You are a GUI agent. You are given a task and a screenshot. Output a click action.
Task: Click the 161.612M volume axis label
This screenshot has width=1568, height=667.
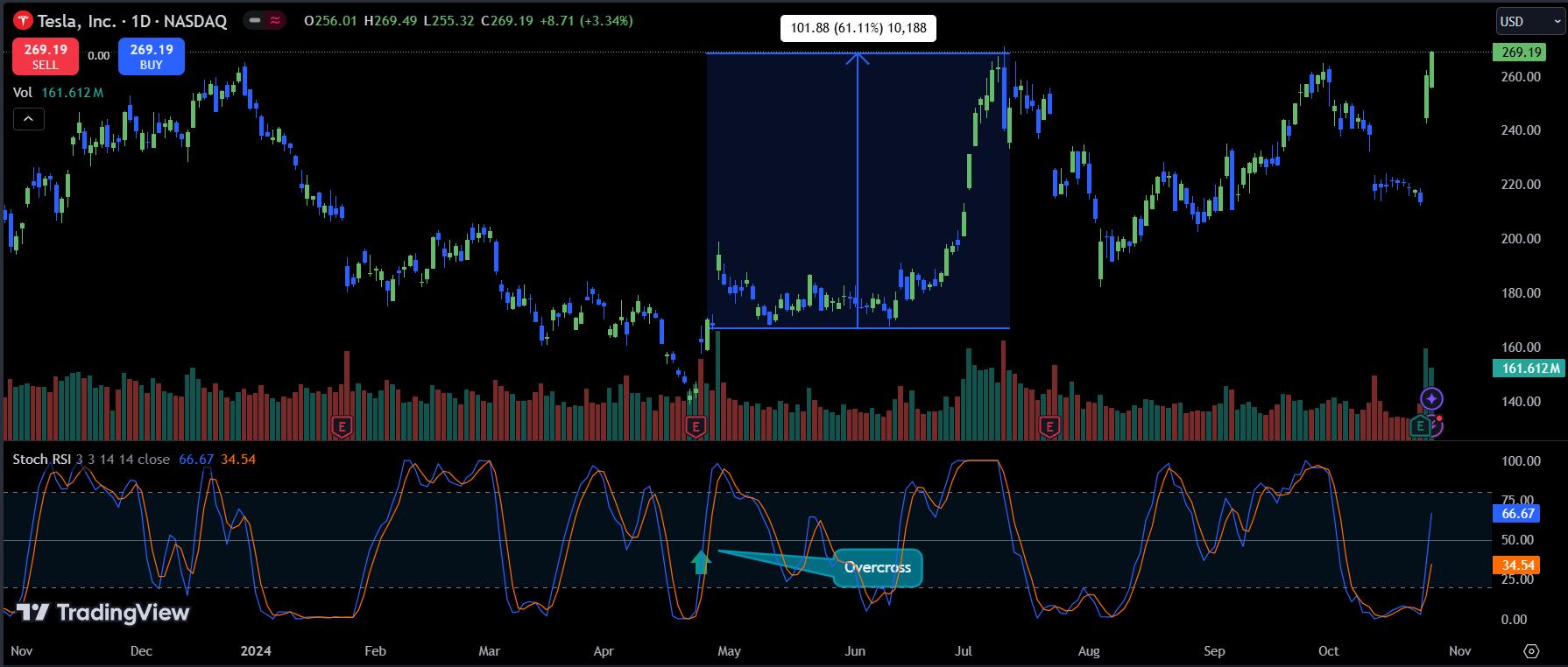pyautogui.click(x=1529, y=369)
